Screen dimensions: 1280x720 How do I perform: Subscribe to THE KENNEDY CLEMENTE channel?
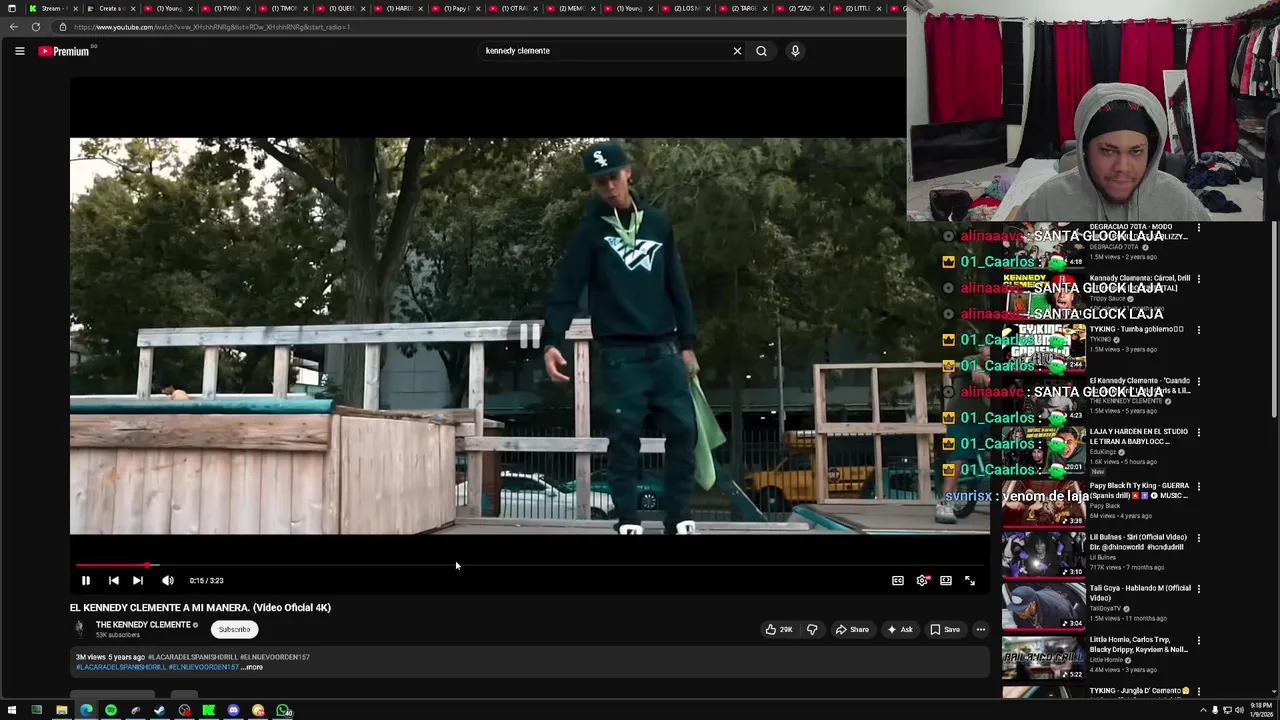click(x=235, y=629)
